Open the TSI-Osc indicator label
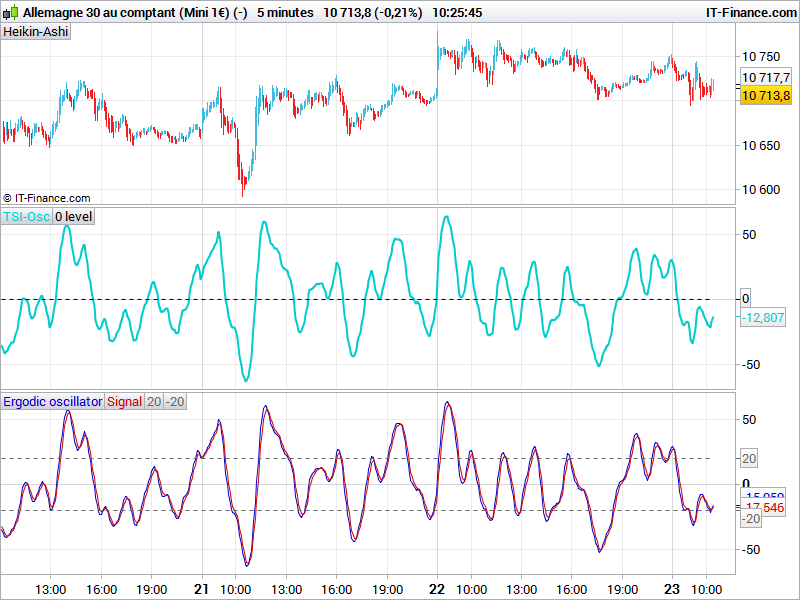This screenshot has width=800, height=600. (x=27, y=217)
